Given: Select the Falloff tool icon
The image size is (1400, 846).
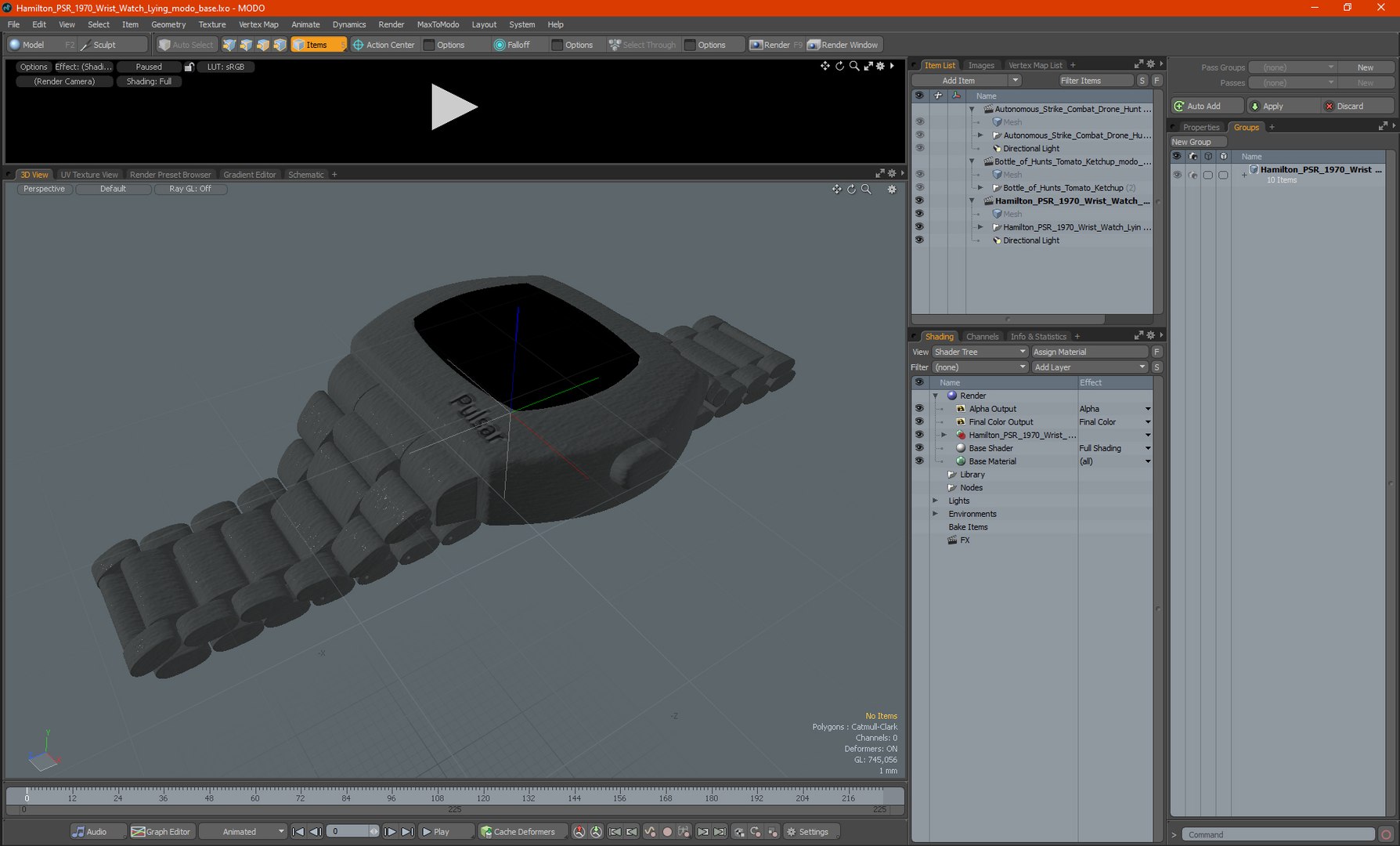Looking at the screenshot, I should point(500,45).
